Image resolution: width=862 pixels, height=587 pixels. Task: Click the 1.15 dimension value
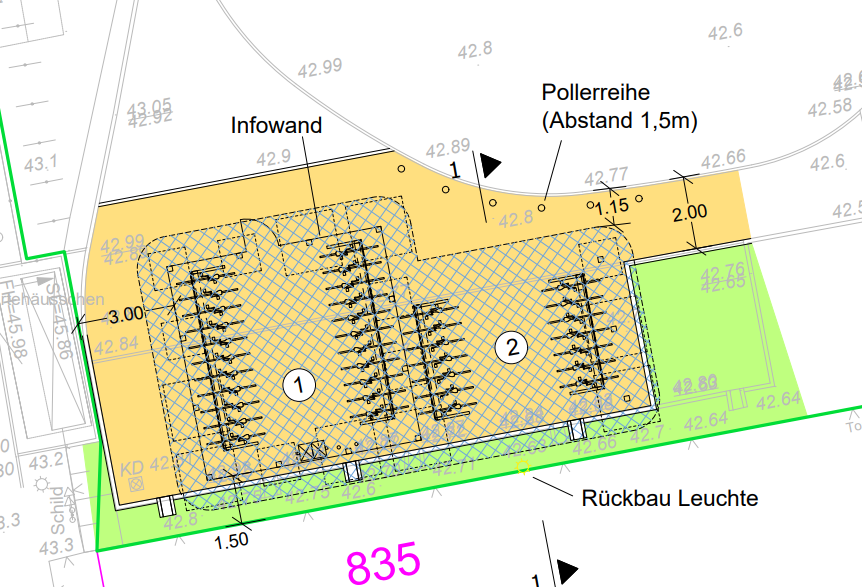click(611, 209)
